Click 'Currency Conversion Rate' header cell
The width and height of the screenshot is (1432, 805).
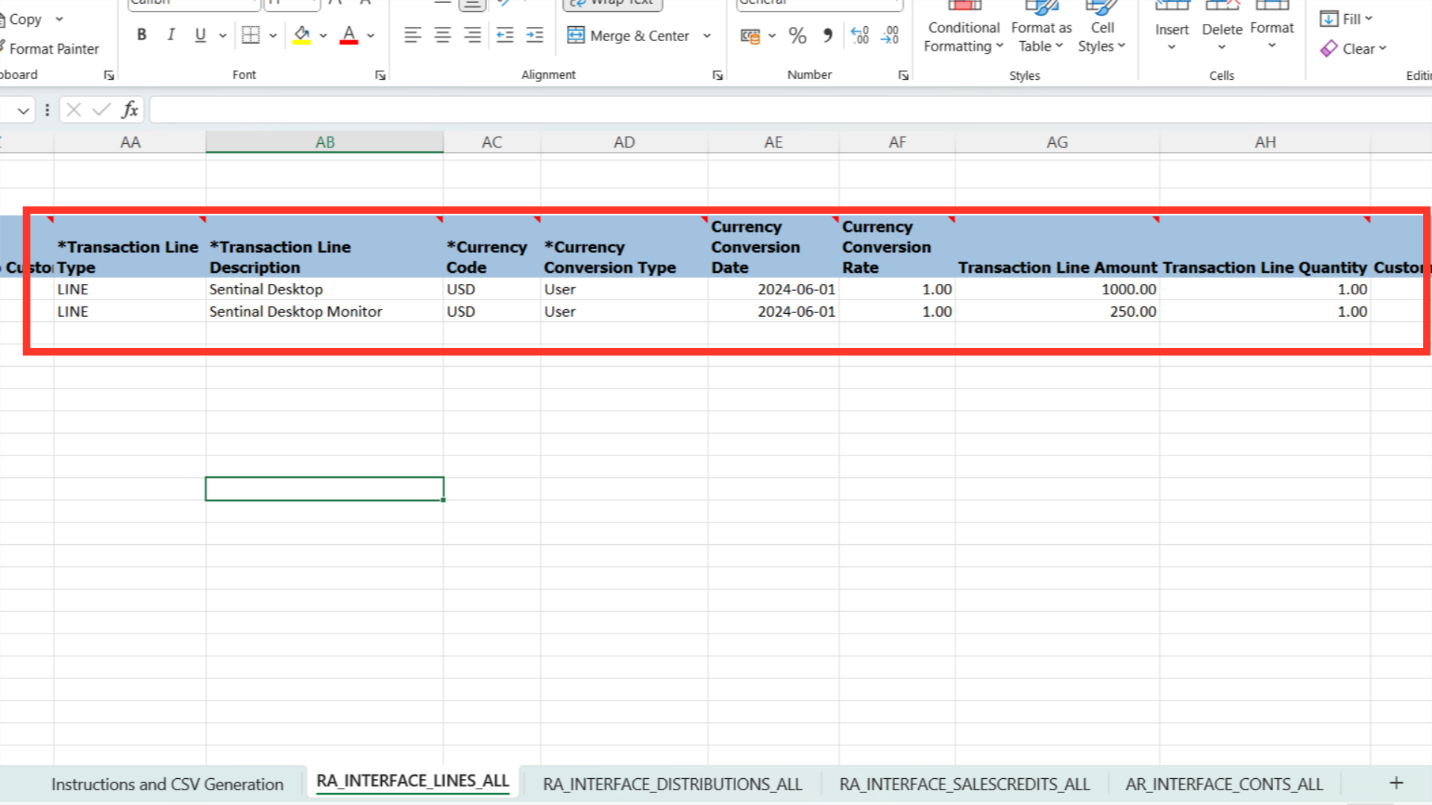[x=897, y=246]
